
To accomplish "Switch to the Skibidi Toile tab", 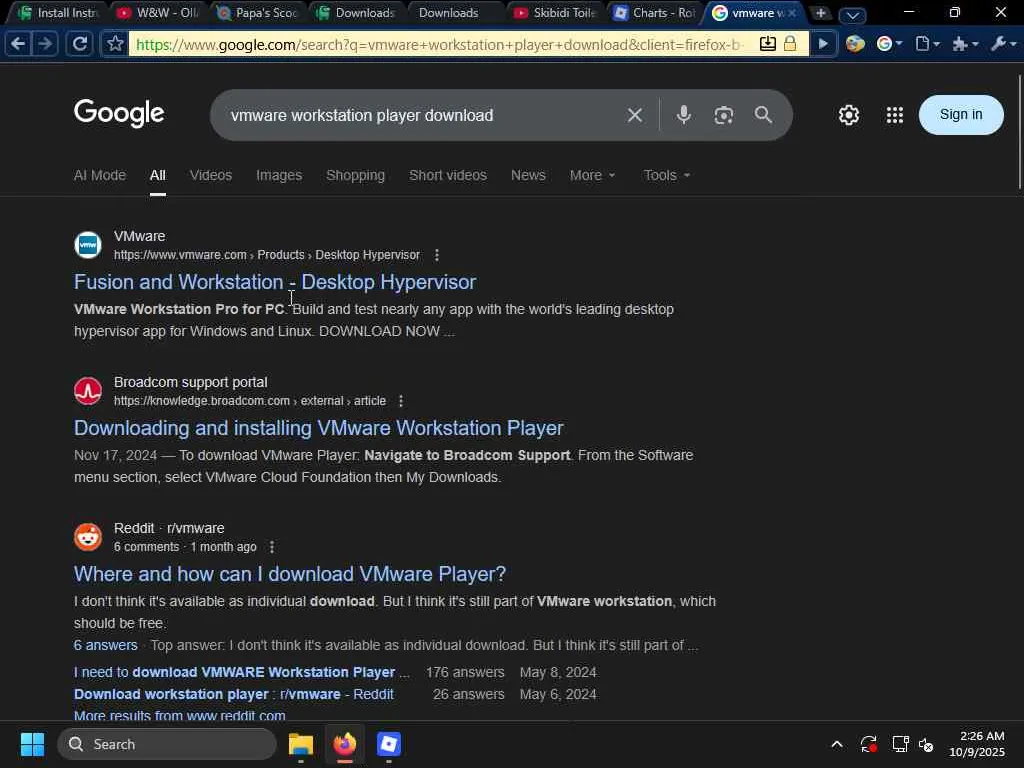I will click(x=554, y=12).
